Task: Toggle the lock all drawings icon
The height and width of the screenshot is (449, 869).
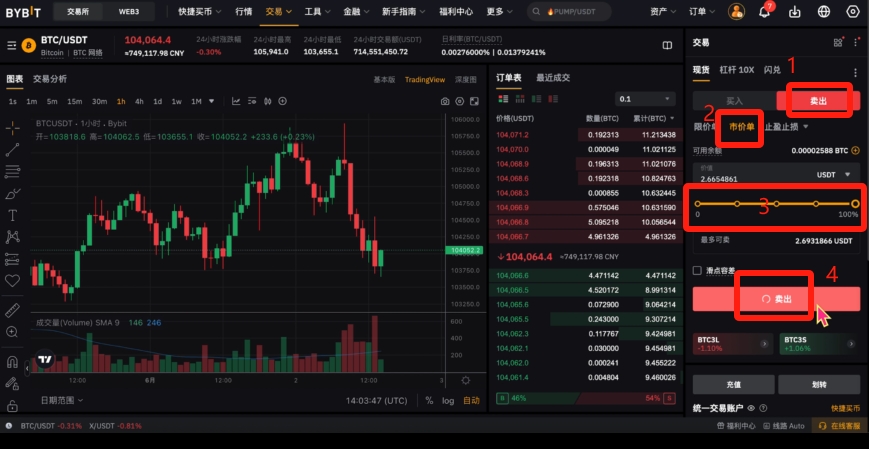Action: point(12,407)
